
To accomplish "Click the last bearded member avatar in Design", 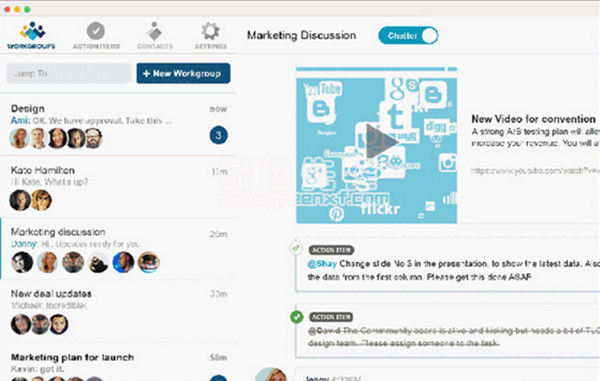I will tap(93, 138).
